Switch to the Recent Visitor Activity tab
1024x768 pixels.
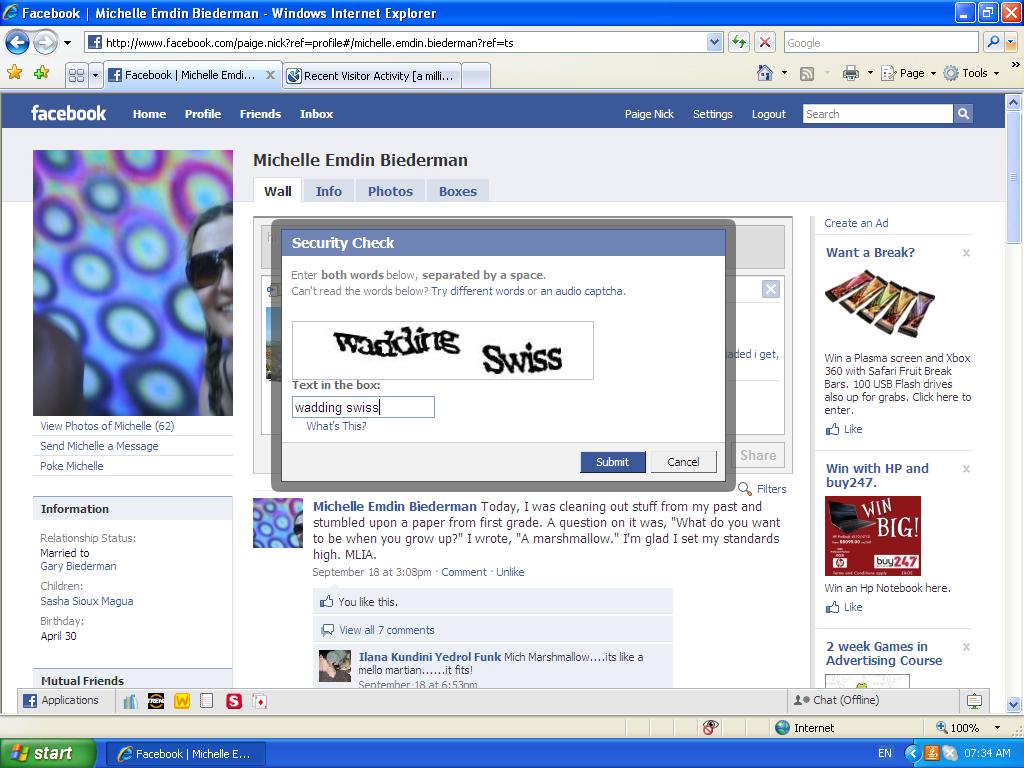click(x=372, y=76)
